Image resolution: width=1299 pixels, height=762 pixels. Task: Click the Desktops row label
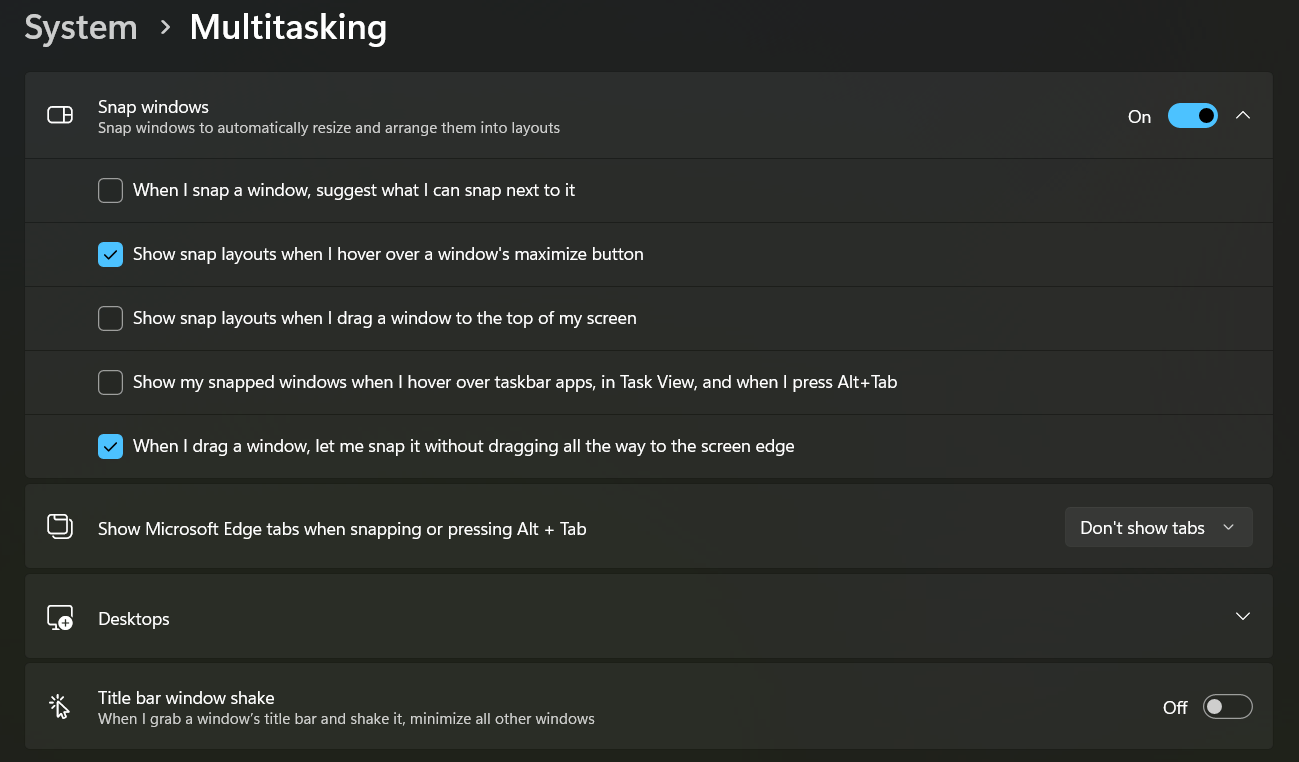[134, 619]
